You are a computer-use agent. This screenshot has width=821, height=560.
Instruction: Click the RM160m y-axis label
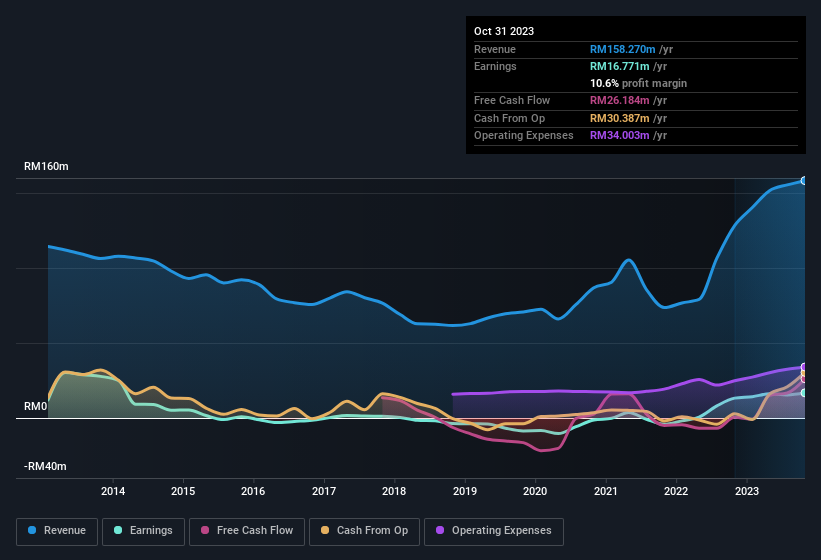[46, 167]
